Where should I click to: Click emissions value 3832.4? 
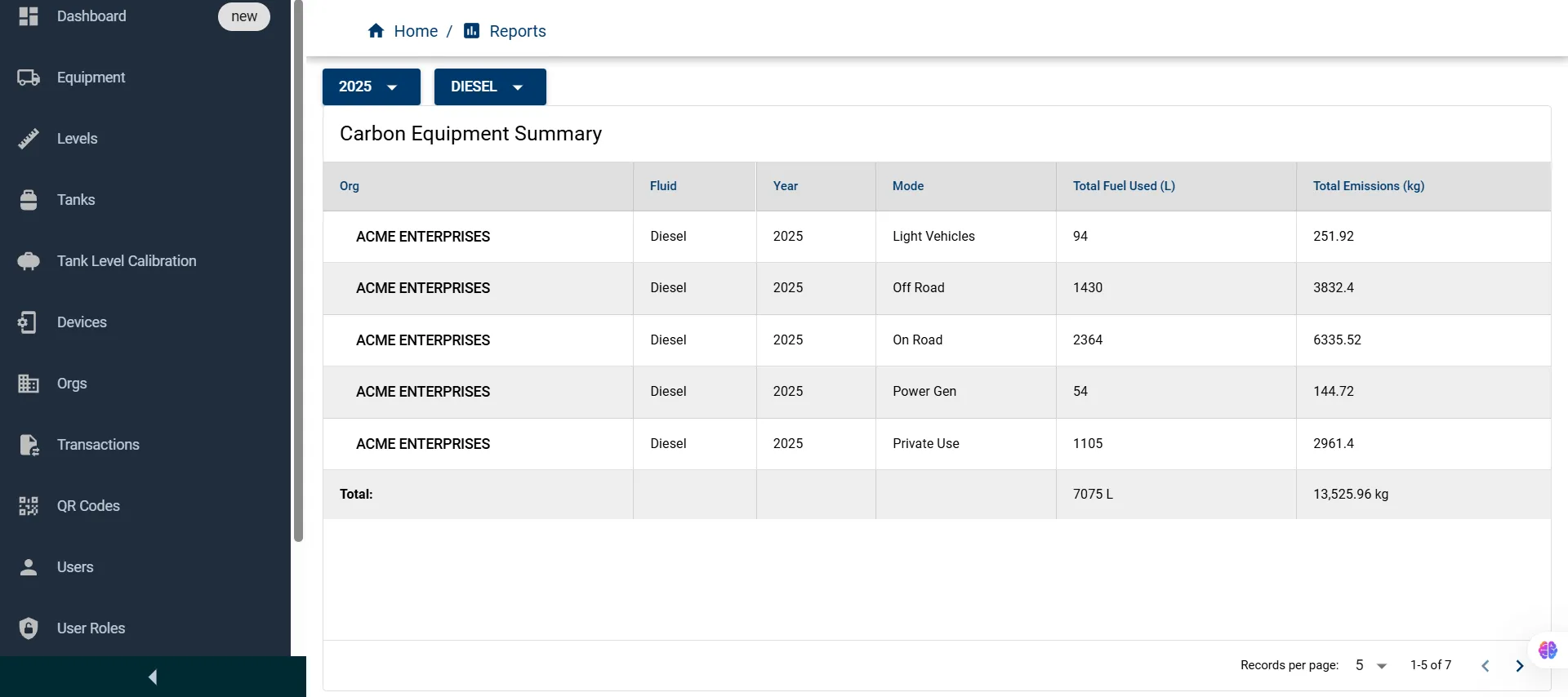tap(1333, 288)
